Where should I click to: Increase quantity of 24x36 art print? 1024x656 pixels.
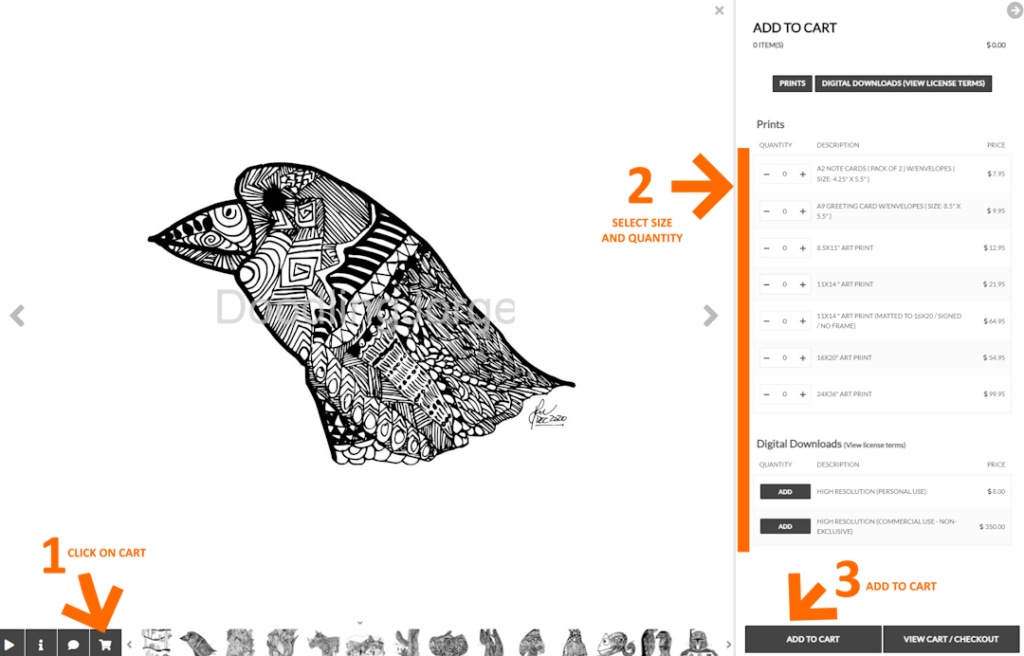[x=803, y=395]
